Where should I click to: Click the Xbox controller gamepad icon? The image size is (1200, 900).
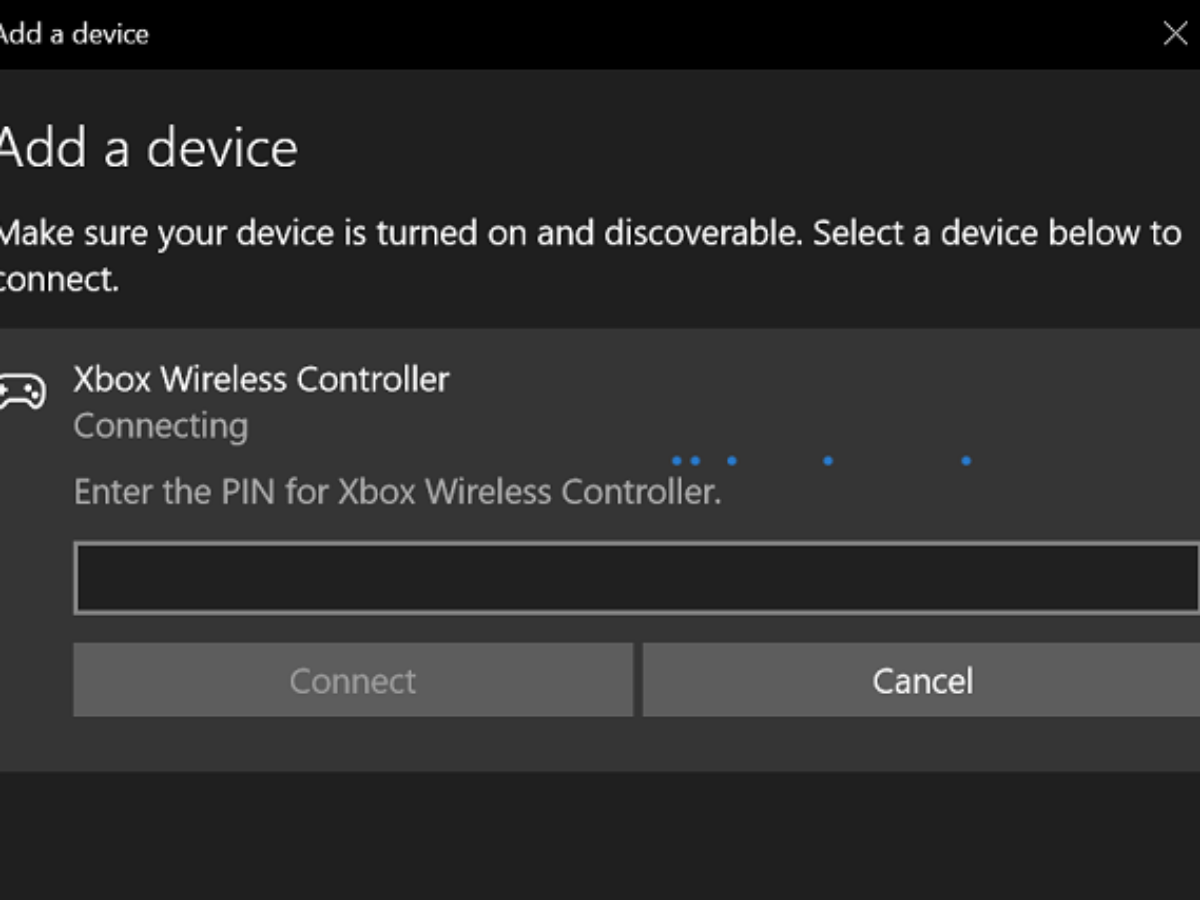point(22,391)
